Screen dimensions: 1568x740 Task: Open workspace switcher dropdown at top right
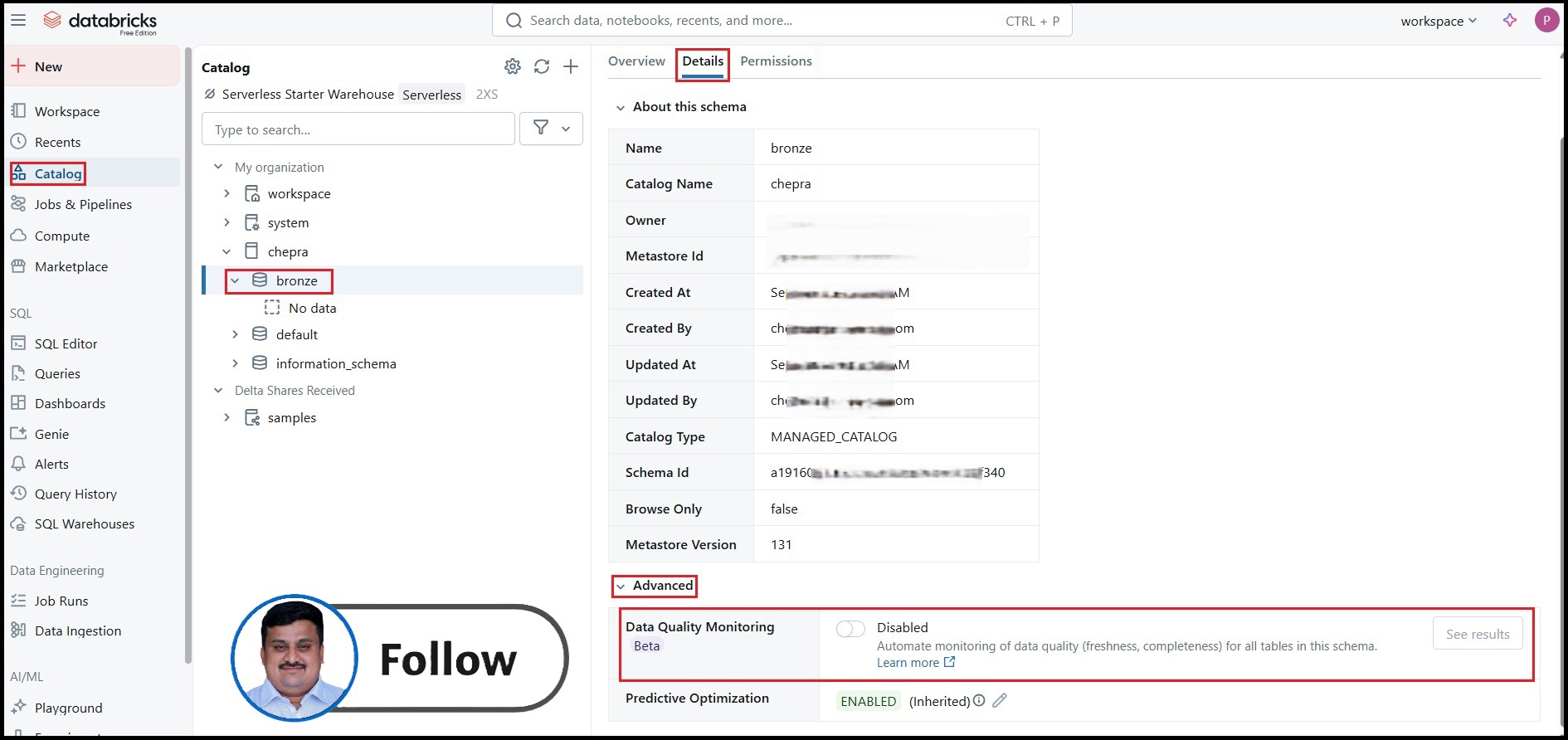point(1439,21)
